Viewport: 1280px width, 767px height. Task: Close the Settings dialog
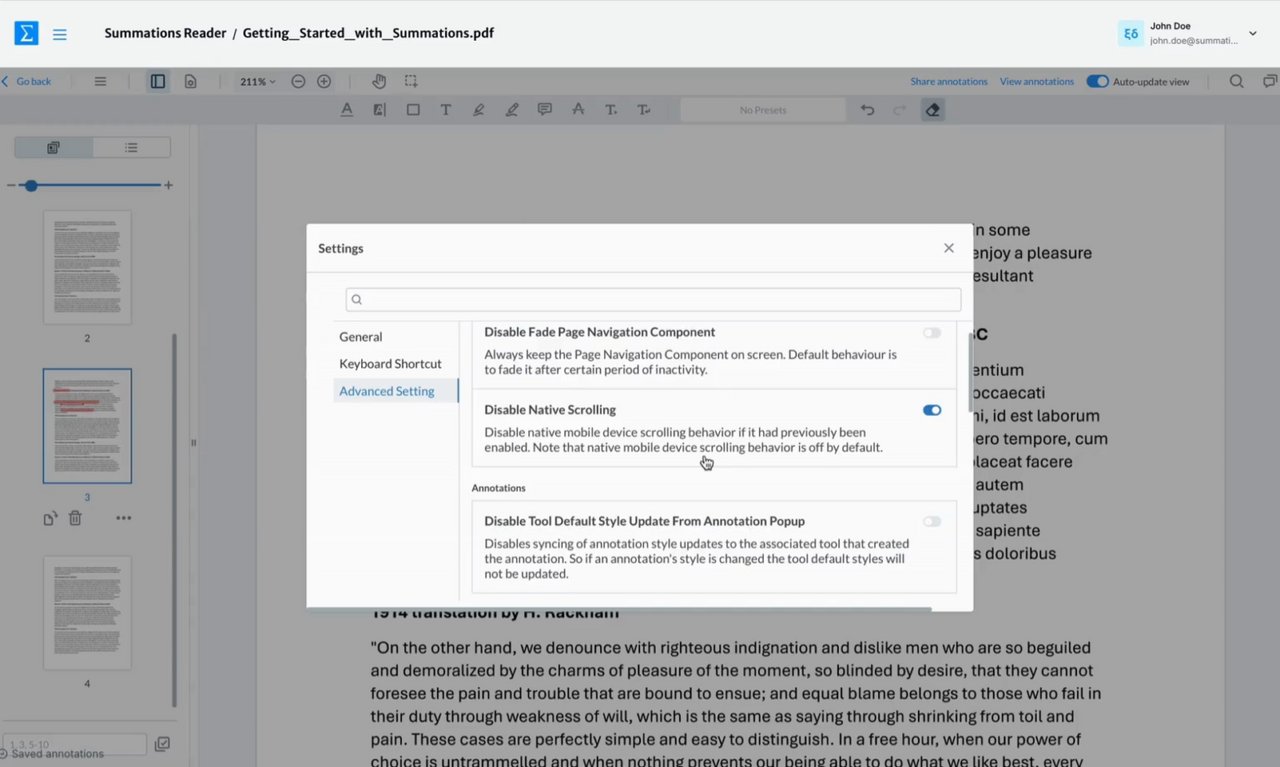(949, 248)
